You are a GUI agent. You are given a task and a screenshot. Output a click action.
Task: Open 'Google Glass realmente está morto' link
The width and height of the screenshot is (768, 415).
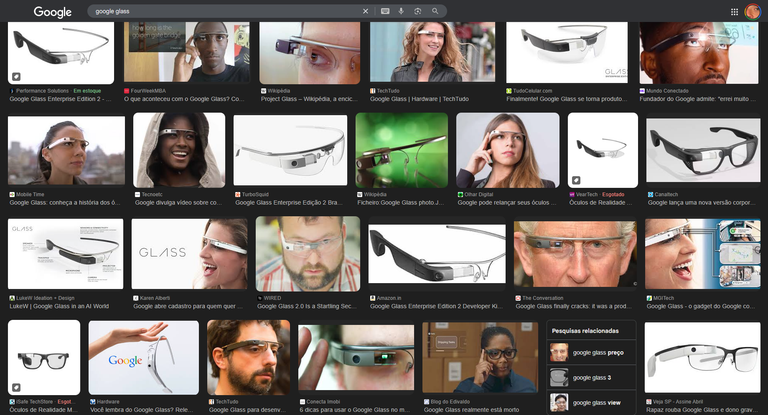472,410
